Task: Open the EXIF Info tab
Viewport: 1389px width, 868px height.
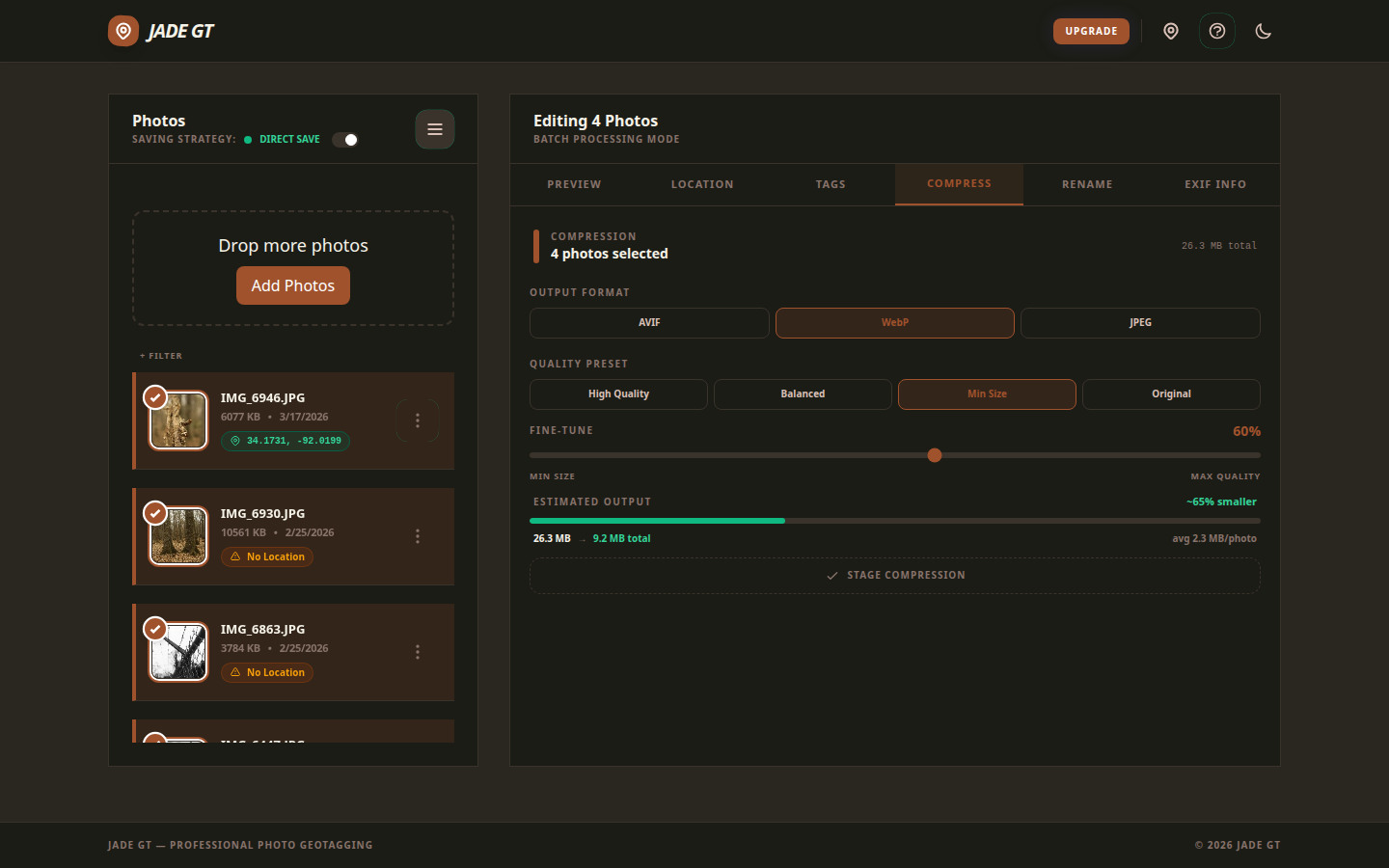Action: coord(1215,184)
